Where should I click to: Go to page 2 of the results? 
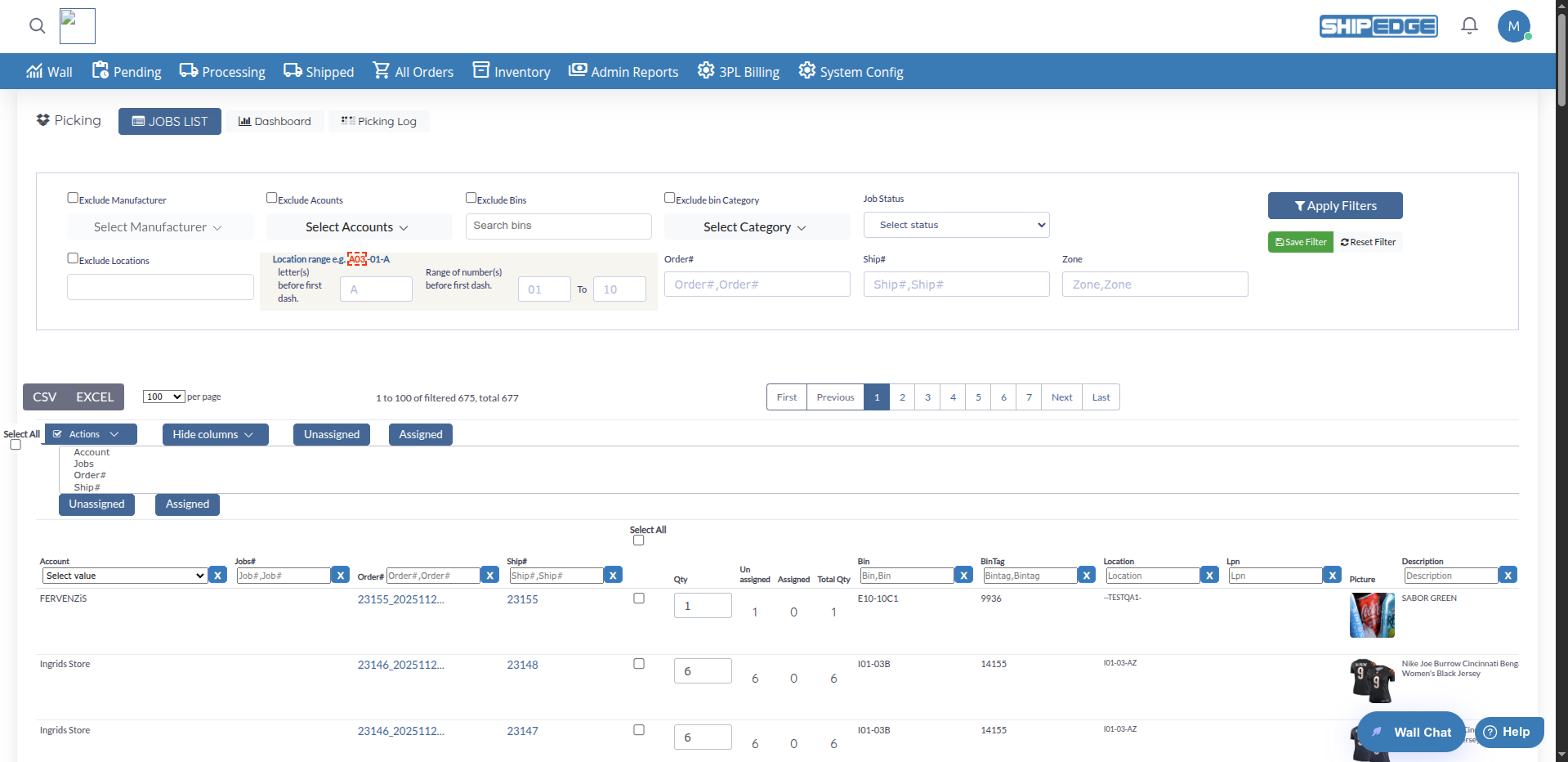pyautogui.click(x=901, y=397)
